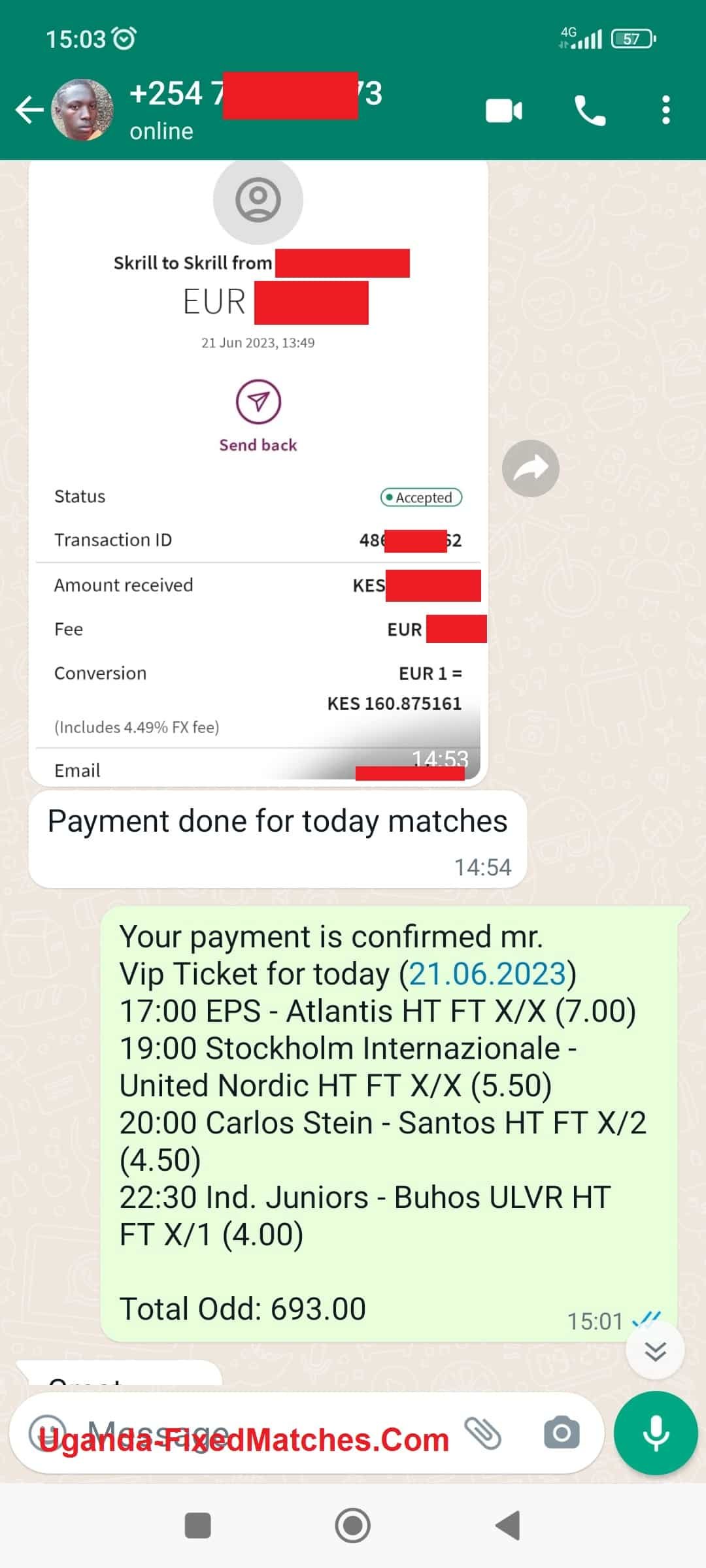Focus the Message text input field
The height and width of the screenshot is (1568, 706).
[x=261, y=1433]
